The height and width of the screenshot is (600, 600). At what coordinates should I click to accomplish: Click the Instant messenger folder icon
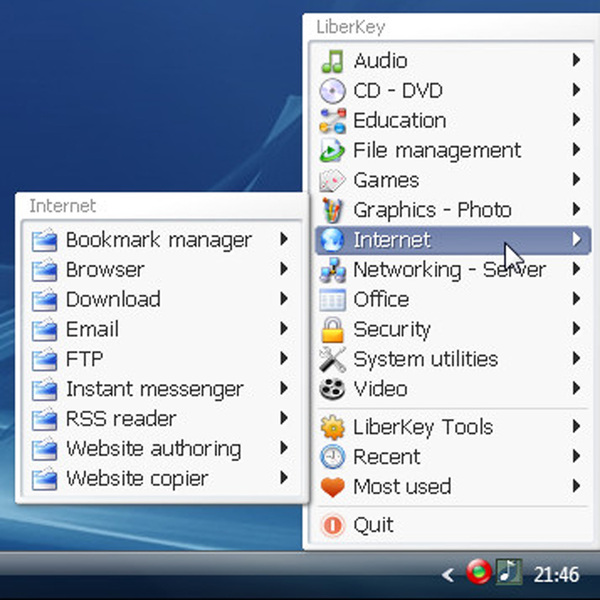coord(44,389)
